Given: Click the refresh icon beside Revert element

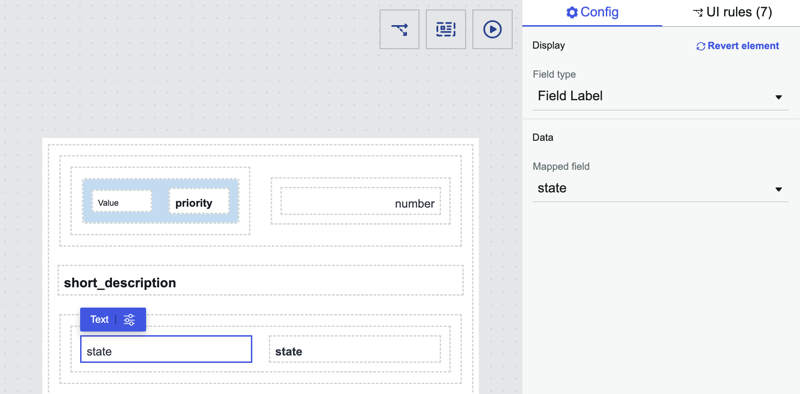Looking at the screenshot, I should pyautogui.click(x=701, y=46).
